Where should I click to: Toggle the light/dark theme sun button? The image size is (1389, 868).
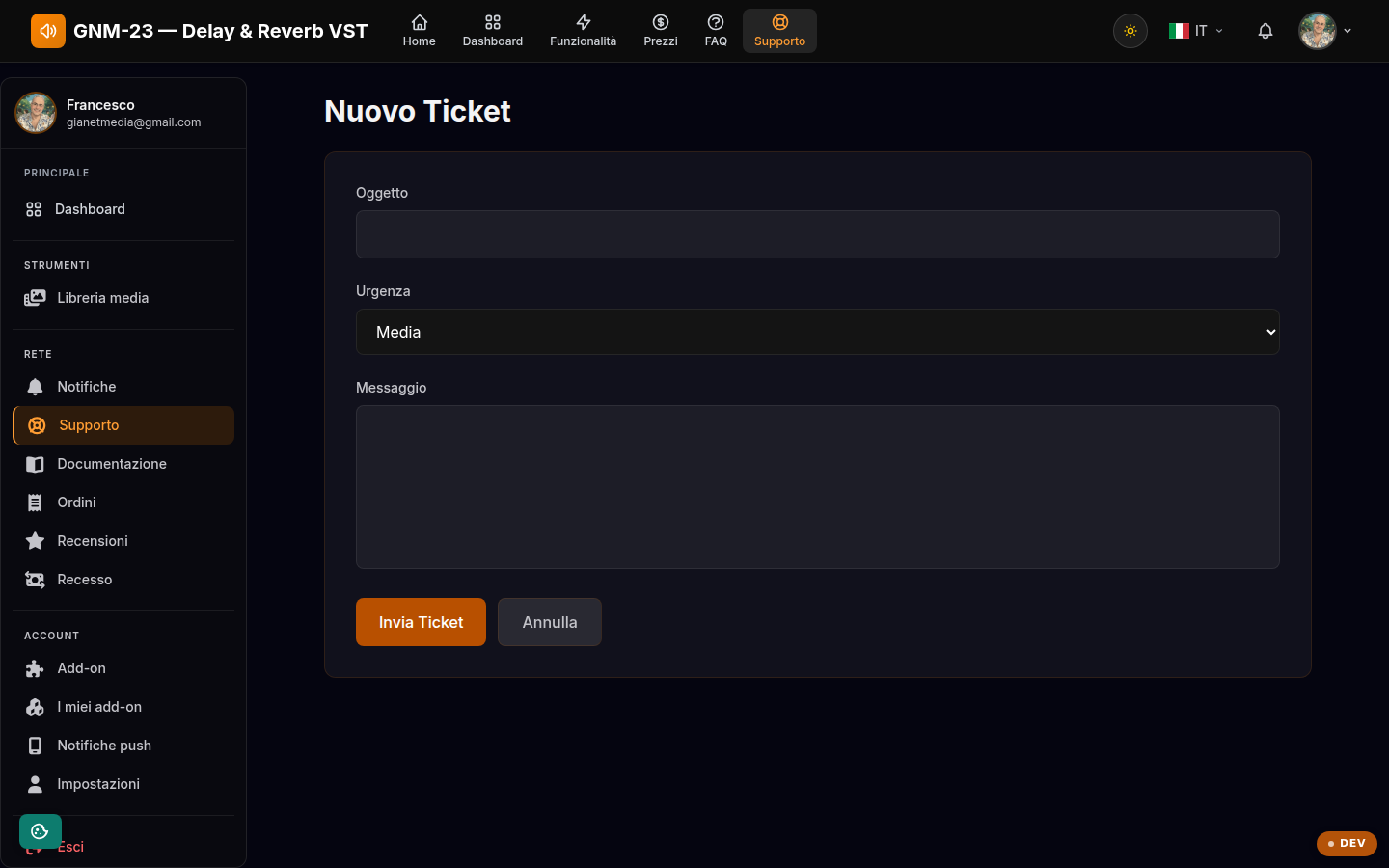pyautogui.click(x=1130, y=31)
